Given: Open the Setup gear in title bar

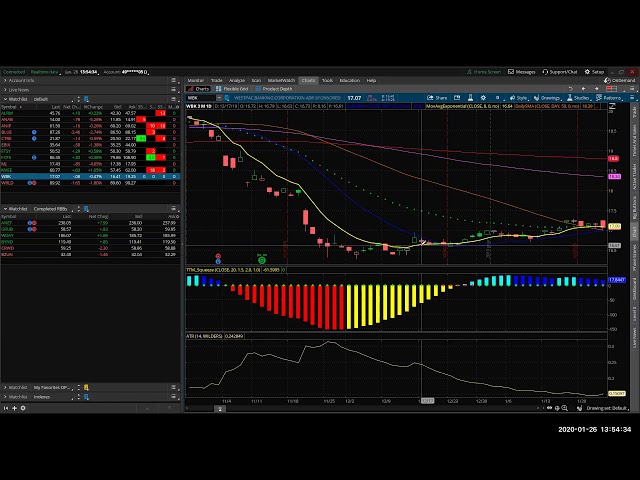Looking at the screenshot, I should click(x=594, y=72).
